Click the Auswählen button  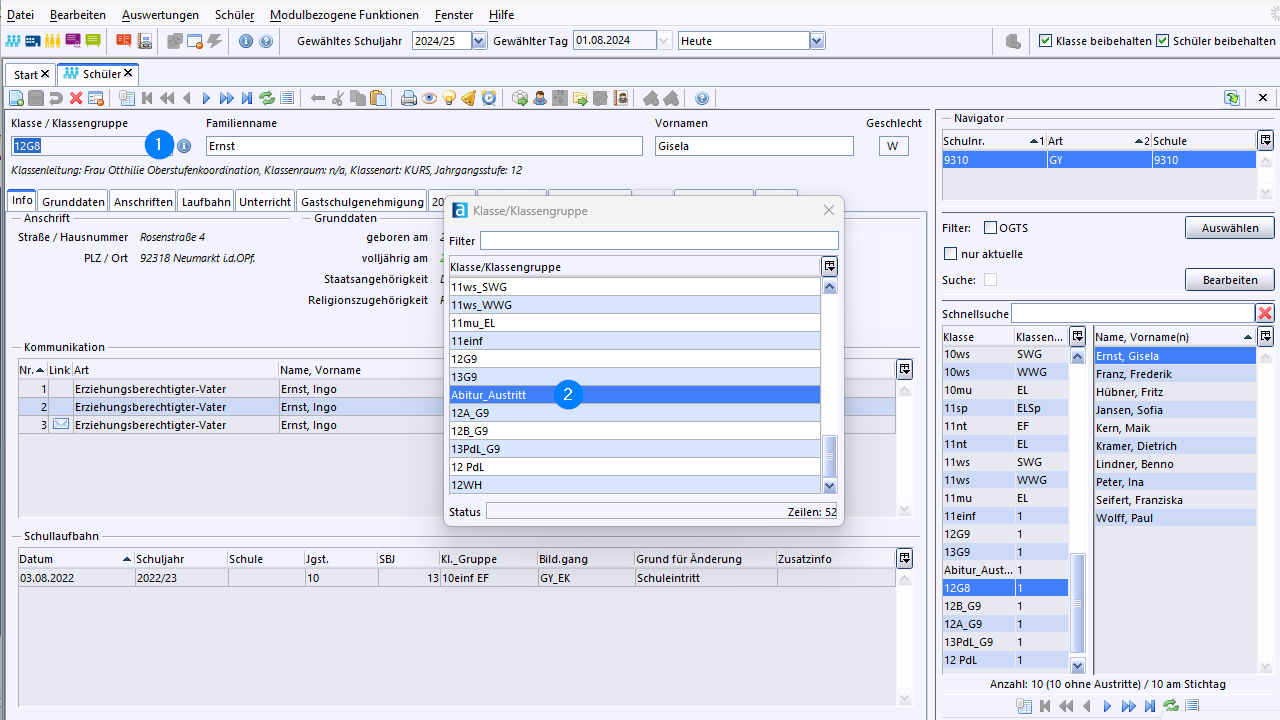(x=1230, y=228)
